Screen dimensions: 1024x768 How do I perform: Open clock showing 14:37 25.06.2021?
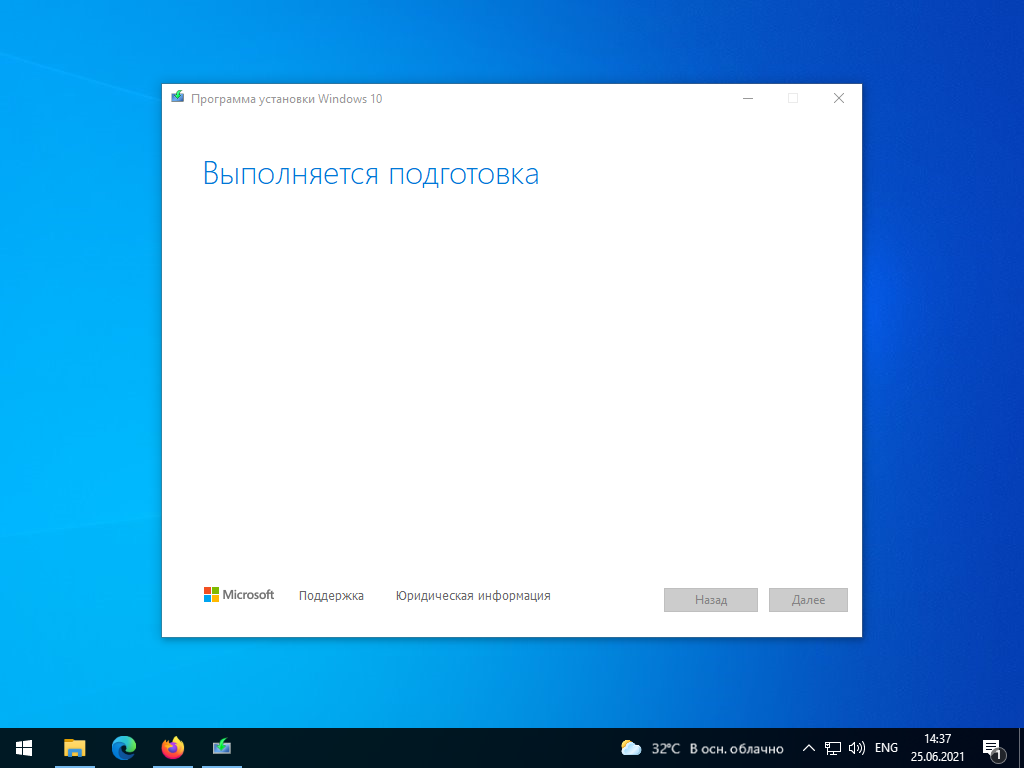tap(937, 748)
